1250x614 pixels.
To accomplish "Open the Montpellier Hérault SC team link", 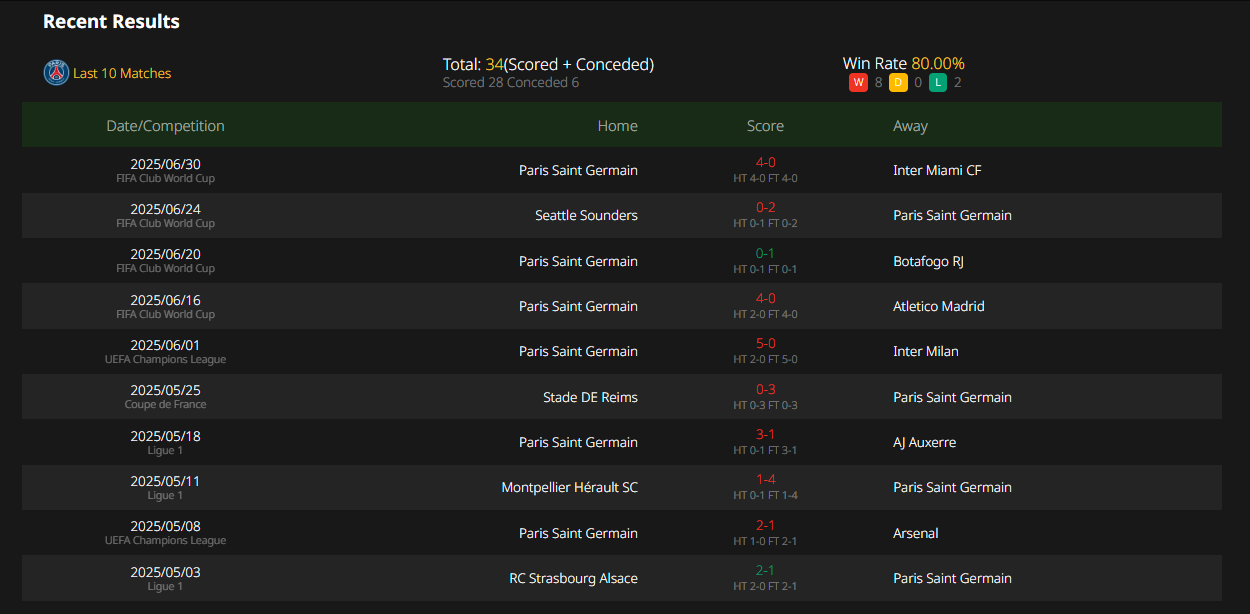I will [x=569, y=487].
